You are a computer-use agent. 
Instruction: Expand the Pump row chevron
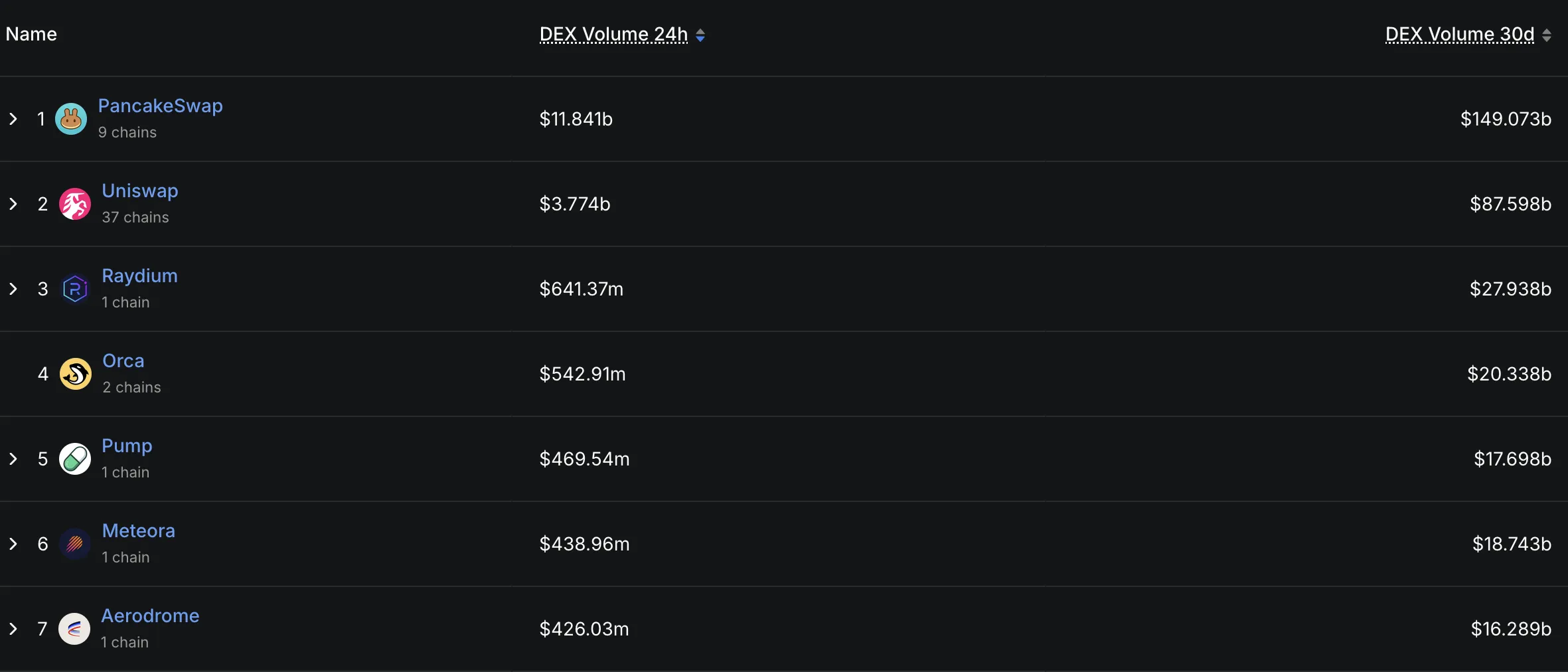click(x=13, y=459)
